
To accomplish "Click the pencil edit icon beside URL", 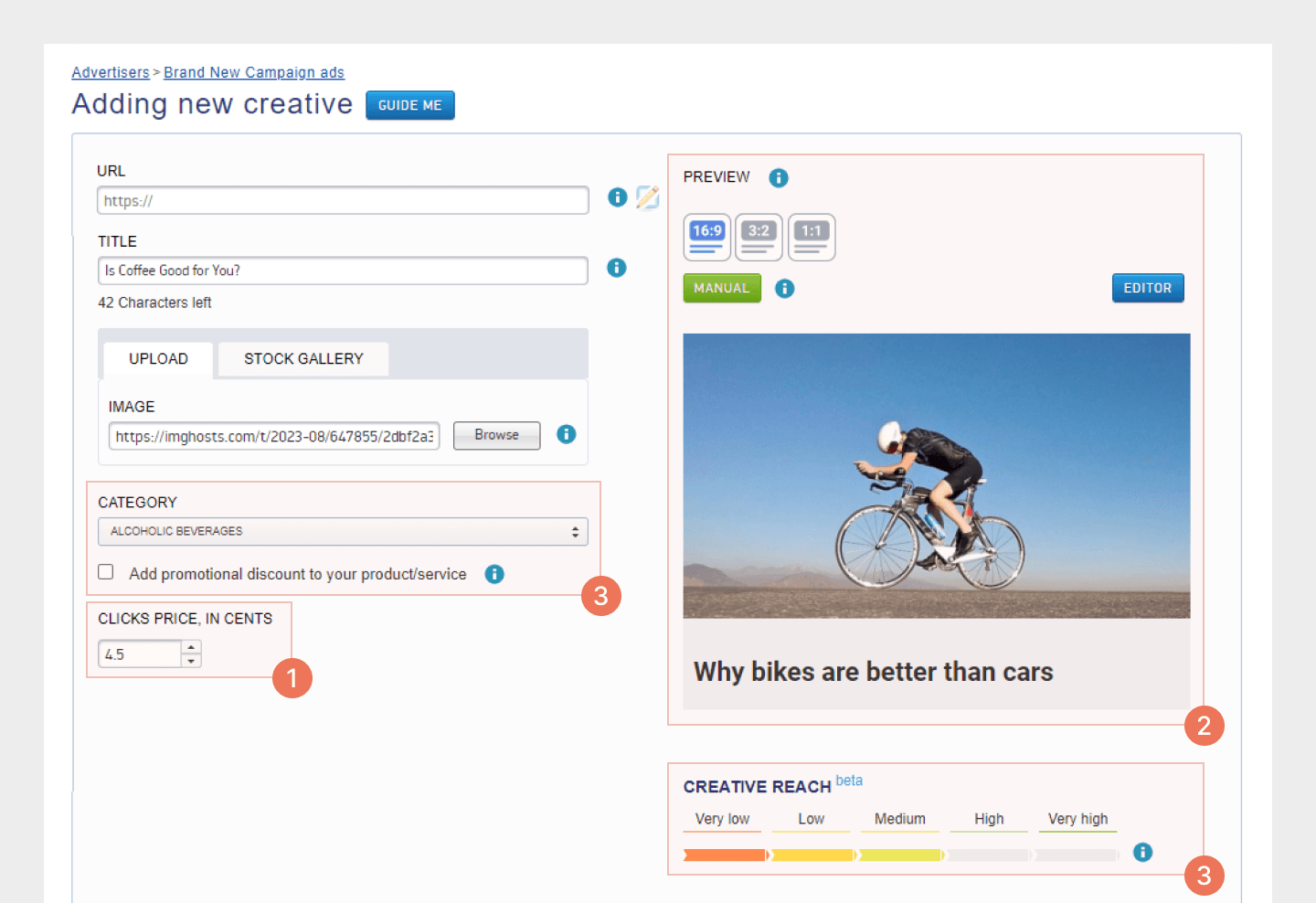I will point(648,197).
